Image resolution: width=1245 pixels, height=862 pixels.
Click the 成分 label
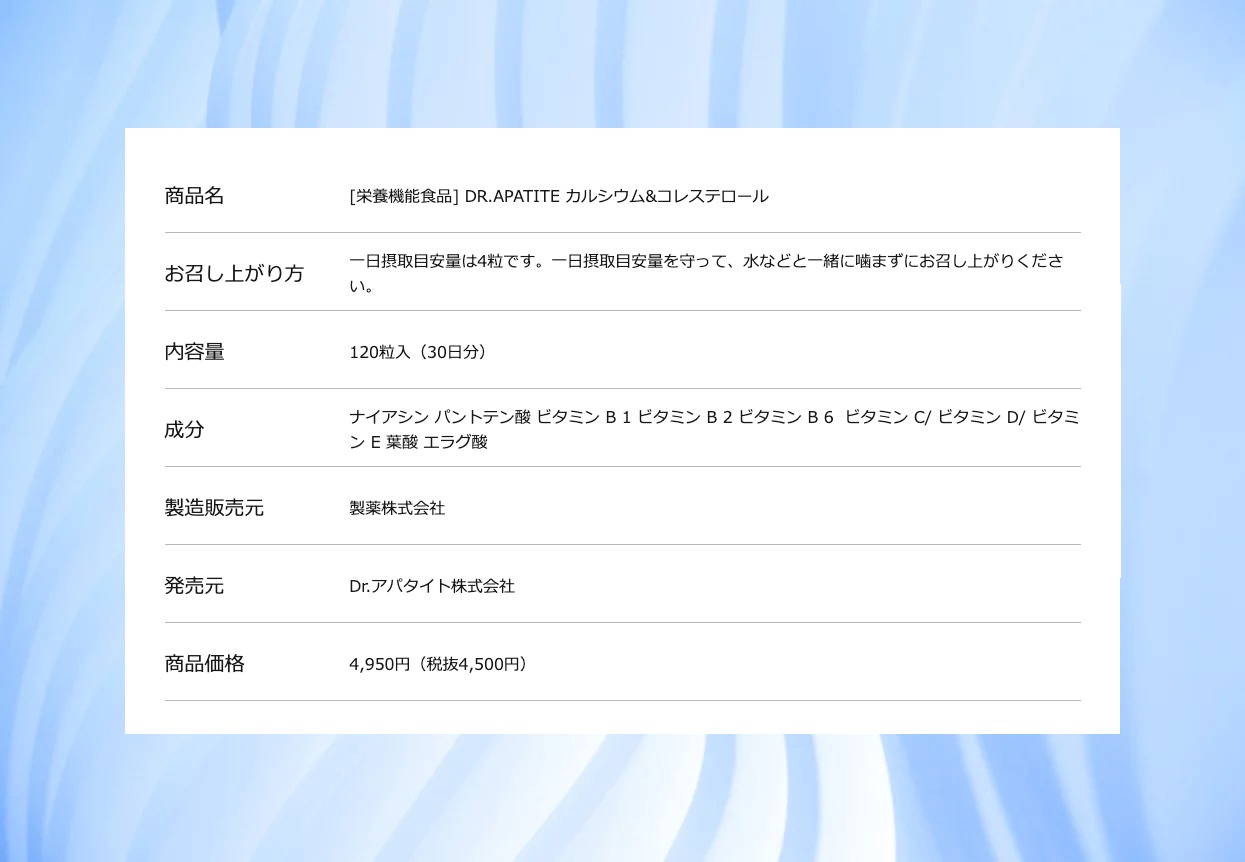pyautogui.click(x=184, y=430)
